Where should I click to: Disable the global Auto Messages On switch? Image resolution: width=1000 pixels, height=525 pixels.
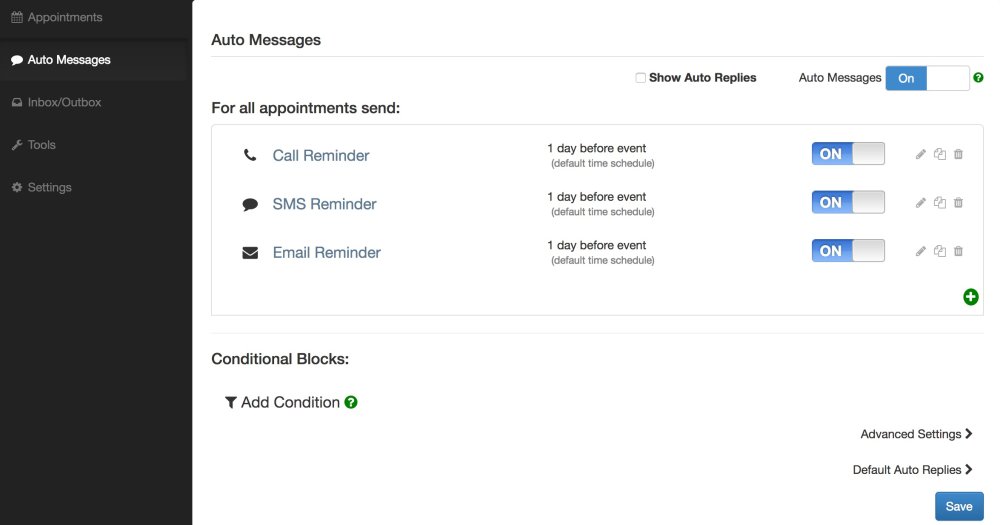927,78
